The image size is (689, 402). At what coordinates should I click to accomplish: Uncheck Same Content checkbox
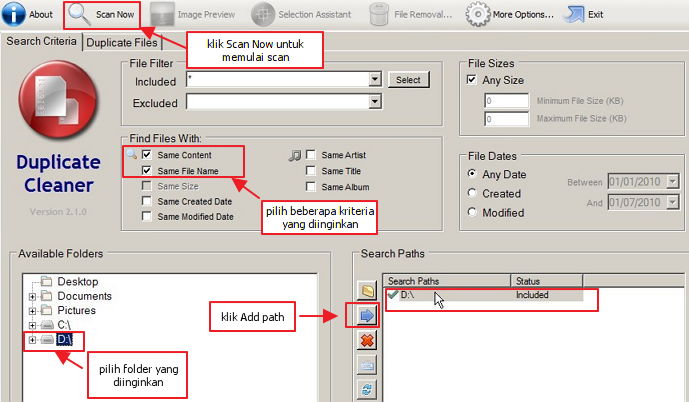pyautogui.click(x=147, y=155)
